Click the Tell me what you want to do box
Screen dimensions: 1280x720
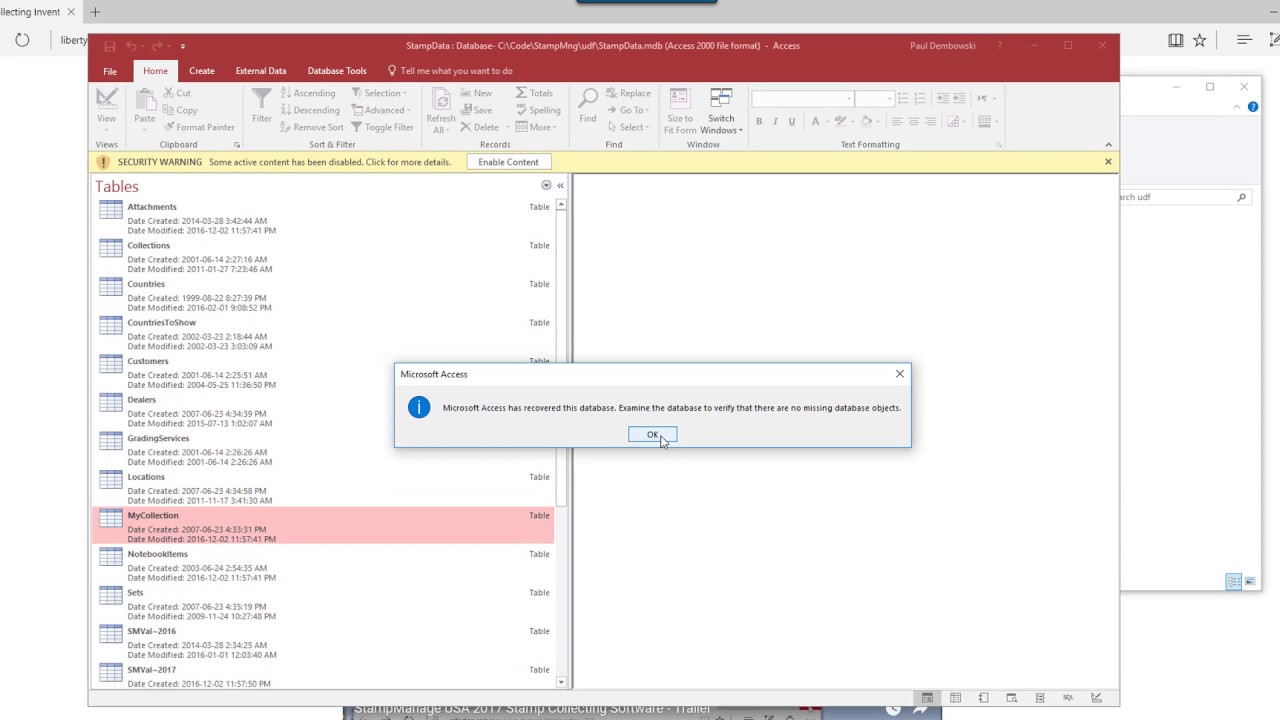[x=450, y=71]
